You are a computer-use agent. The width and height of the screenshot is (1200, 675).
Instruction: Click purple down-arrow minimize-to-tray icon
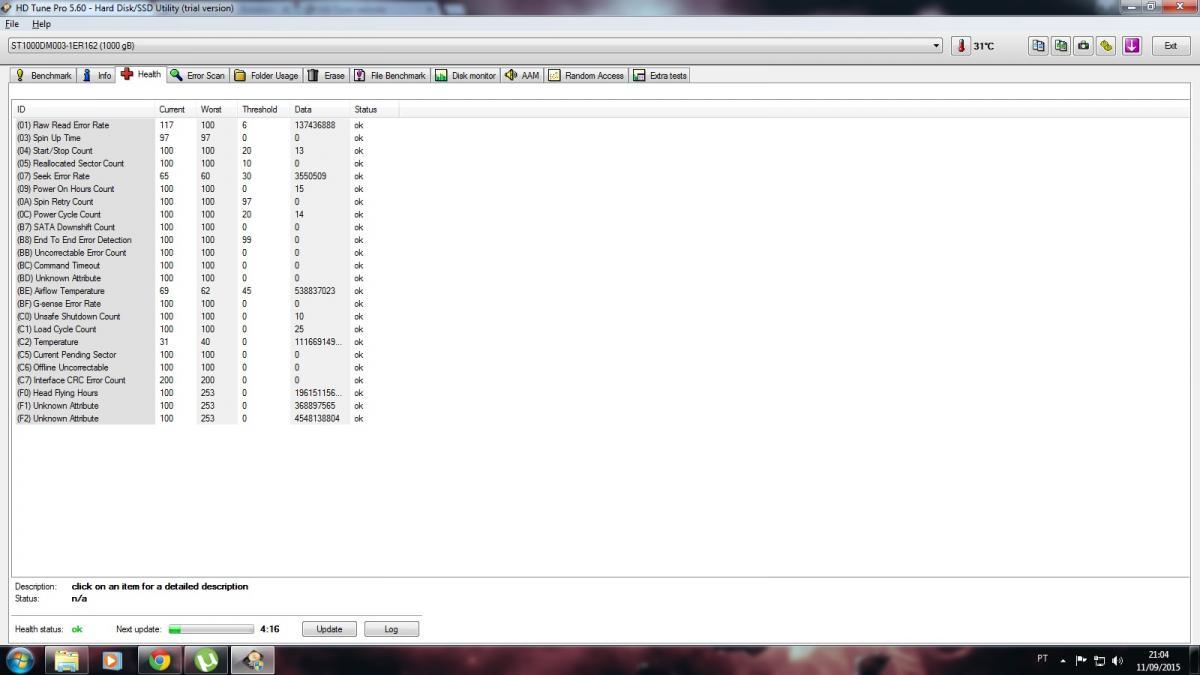click(x=1132, y=46)
